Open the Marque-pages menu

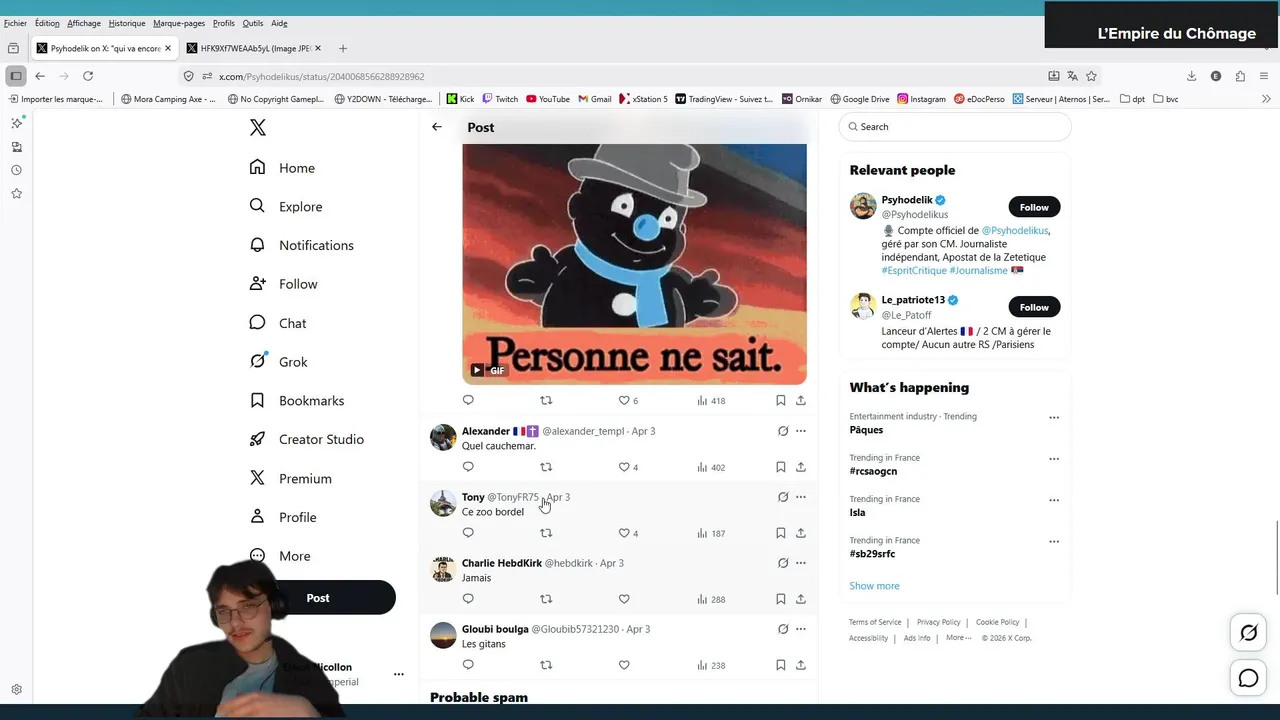(x=180, y=23)
